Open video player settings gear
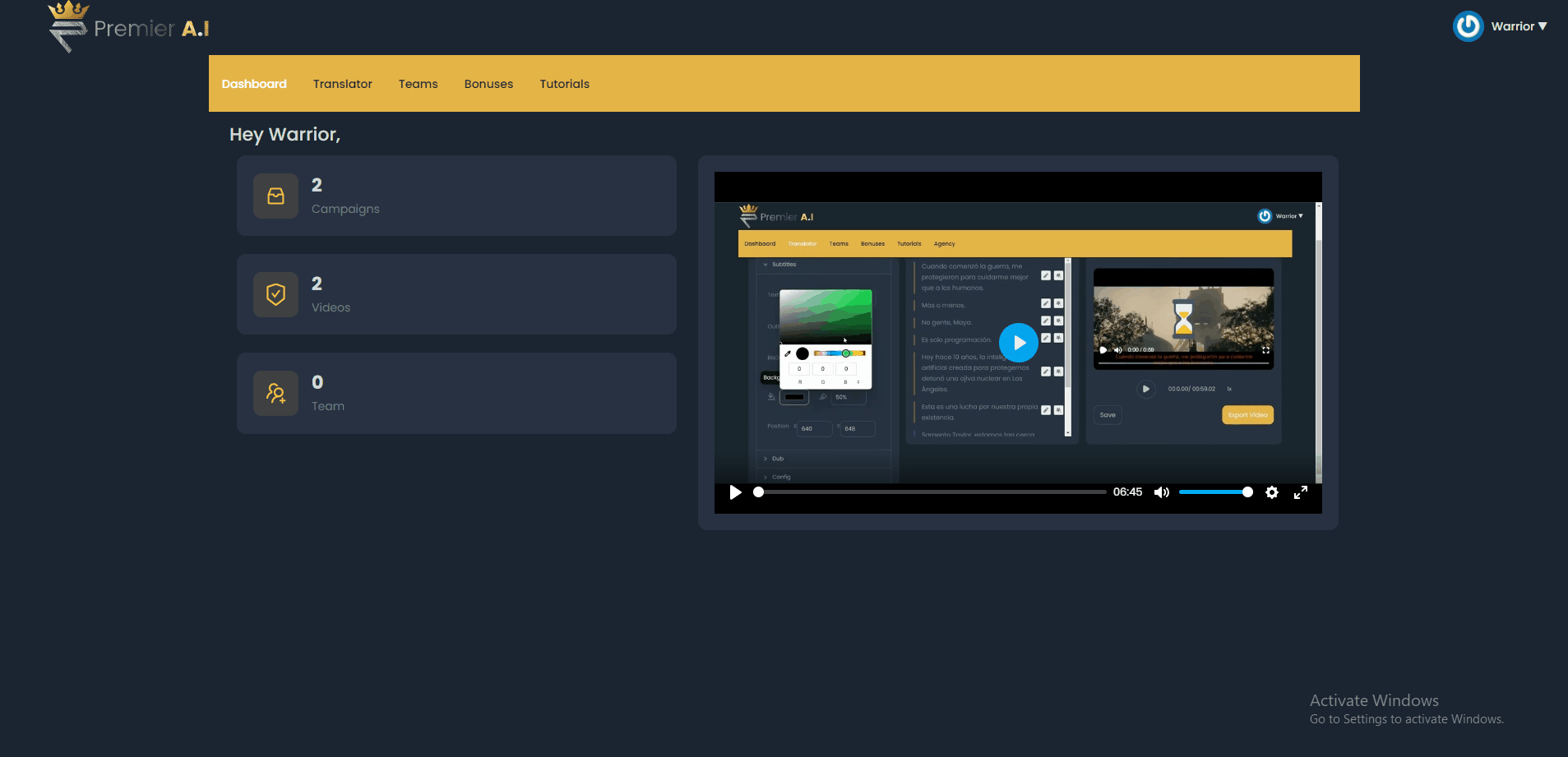 click(1272, 492)
